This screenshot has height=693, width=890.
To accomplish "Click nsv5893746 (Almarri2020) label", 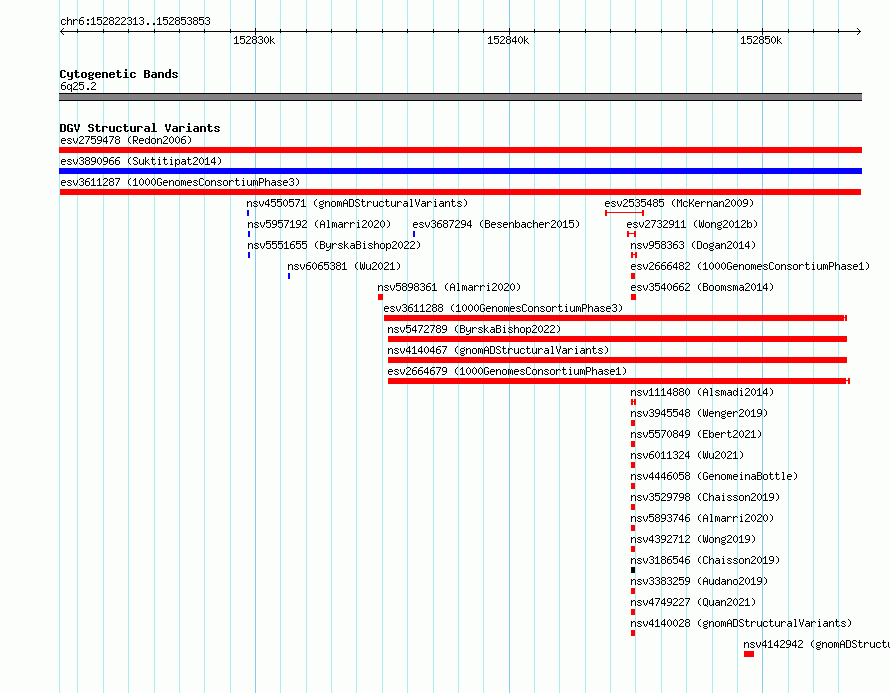I will click(702, 518).
